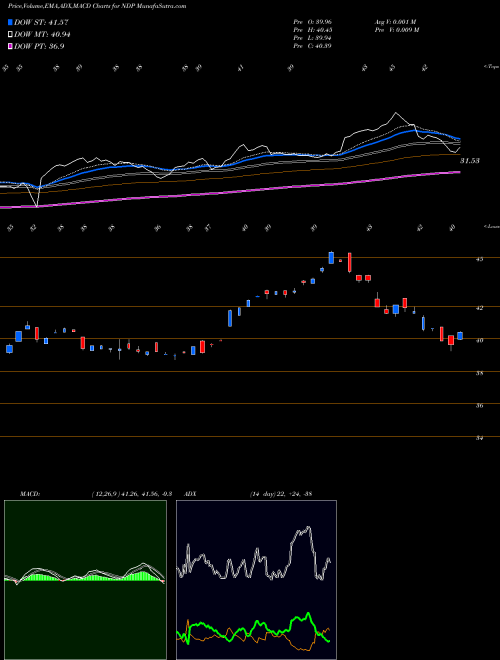The image size is (500, 660).
Task: Click the 'Pre L: 39.94' value
Action: coord(313,38)
